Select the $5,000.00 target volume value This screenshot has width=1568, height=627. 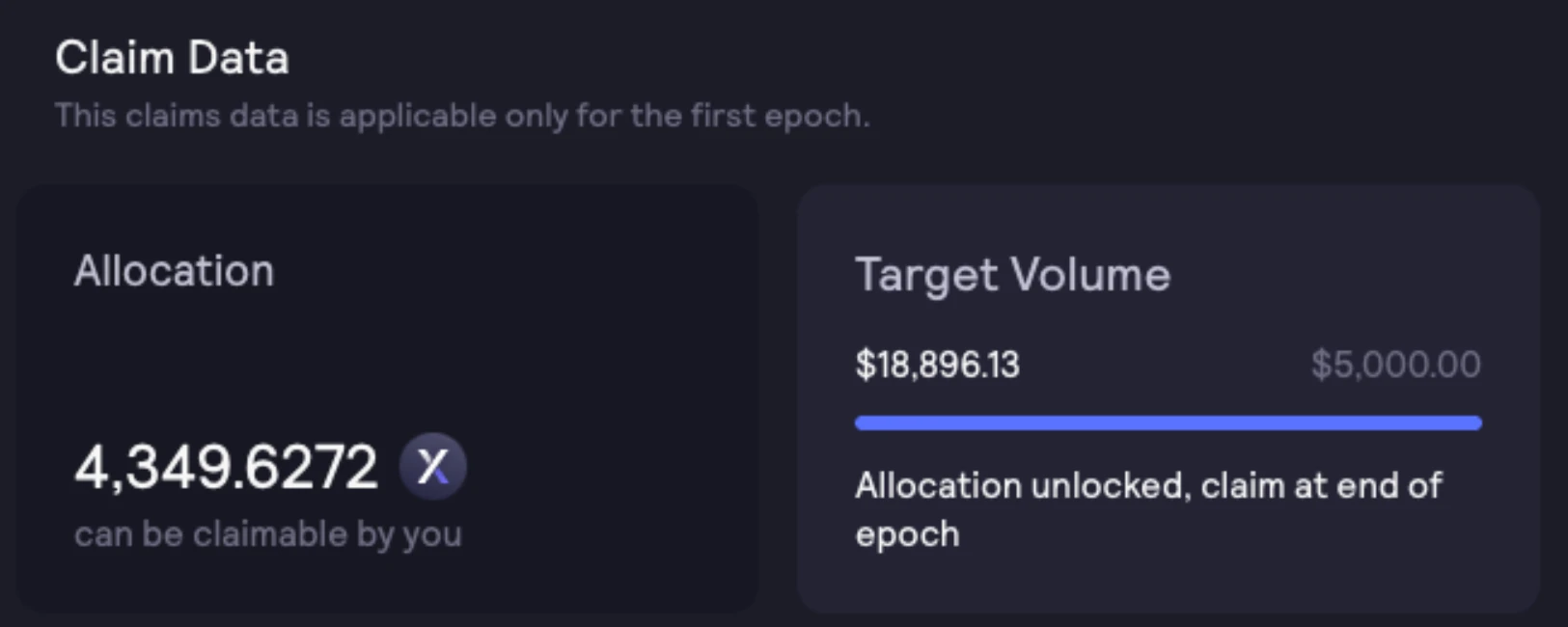(1395, 365)
